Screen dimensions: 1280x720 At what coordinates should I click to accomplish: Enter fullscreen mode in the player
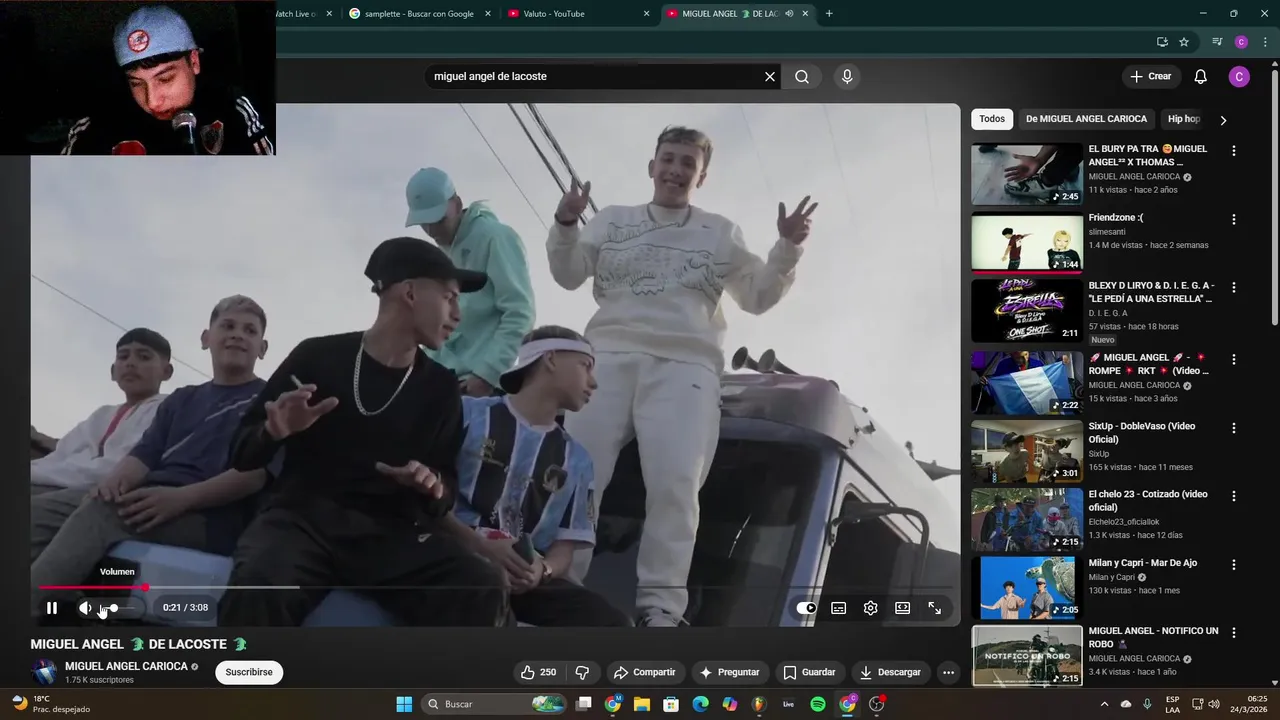click(934, 608)
